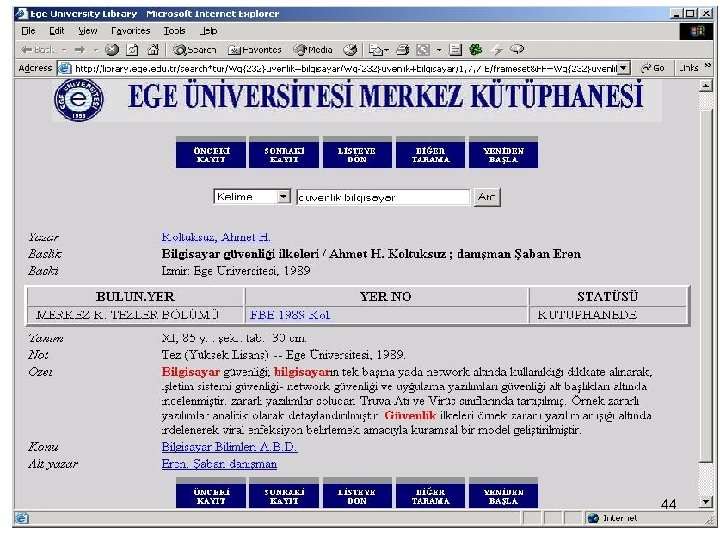This screenshot has height=540, width=720.
Task: Click the Go button beside address
Action: click(653, 68)
